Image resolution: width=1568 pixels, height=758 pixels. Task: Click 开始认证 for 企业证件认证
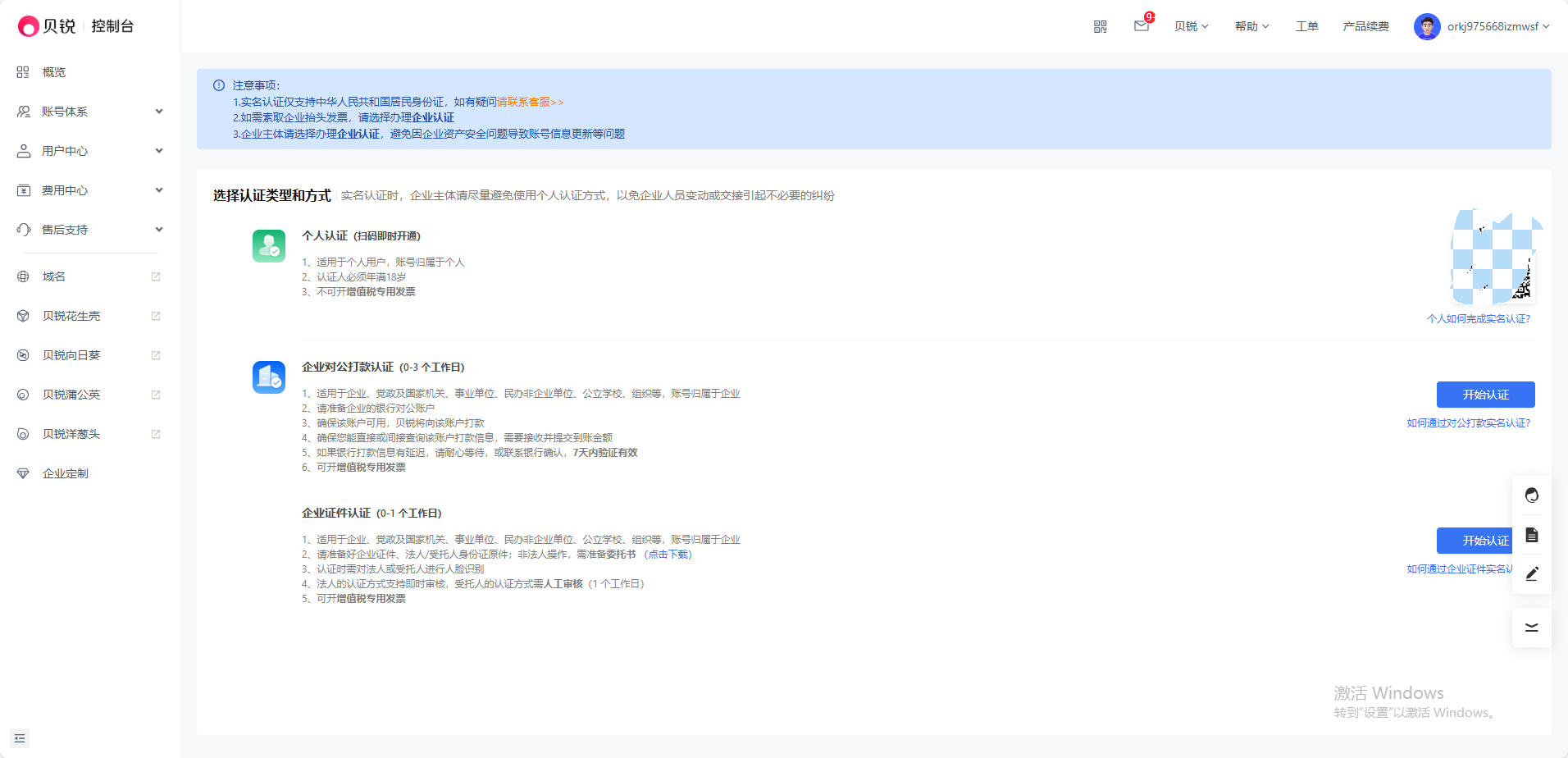pos(1475,541)
